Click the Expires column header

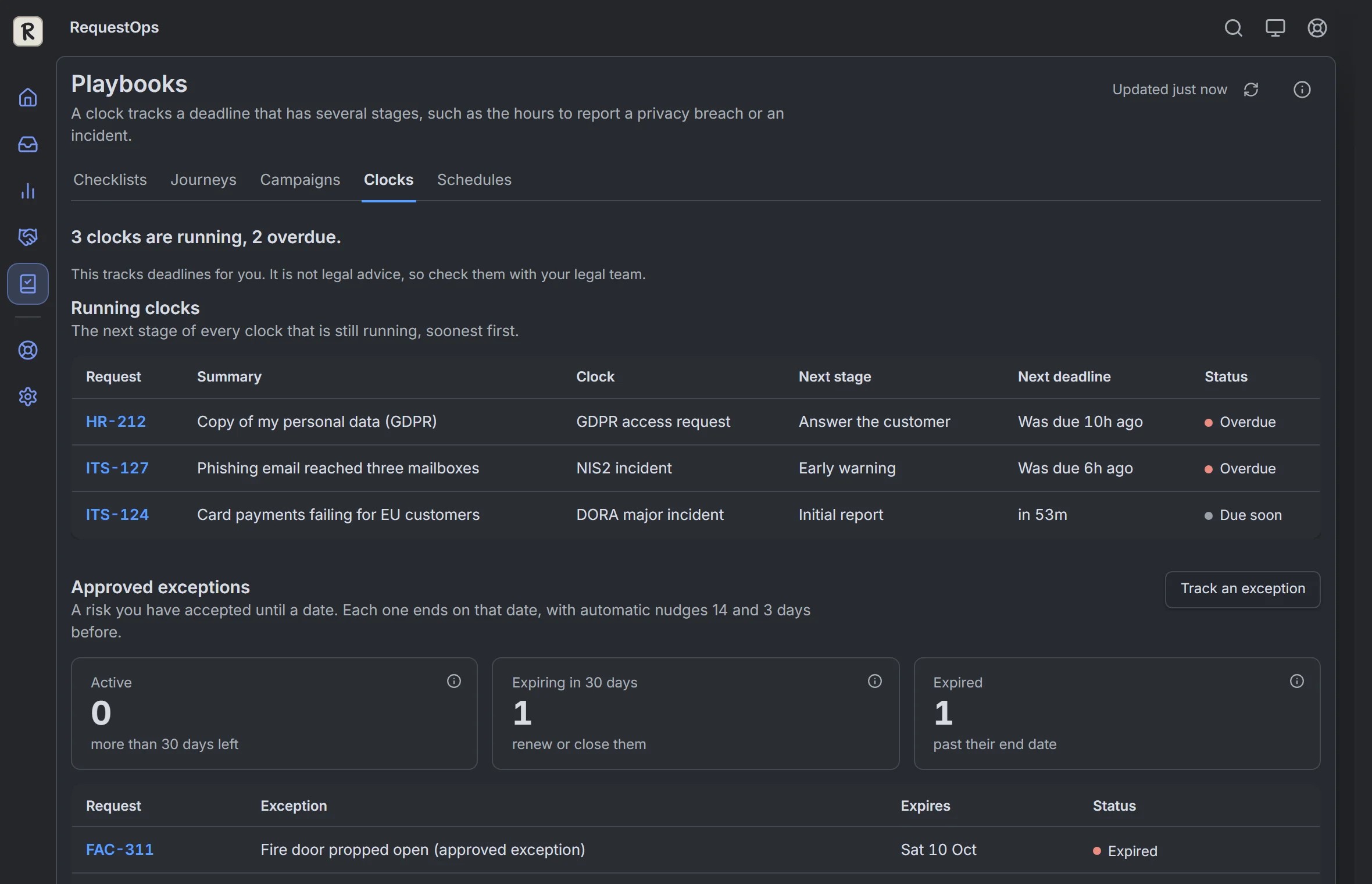pyautogui.click(x=926, y=806)
